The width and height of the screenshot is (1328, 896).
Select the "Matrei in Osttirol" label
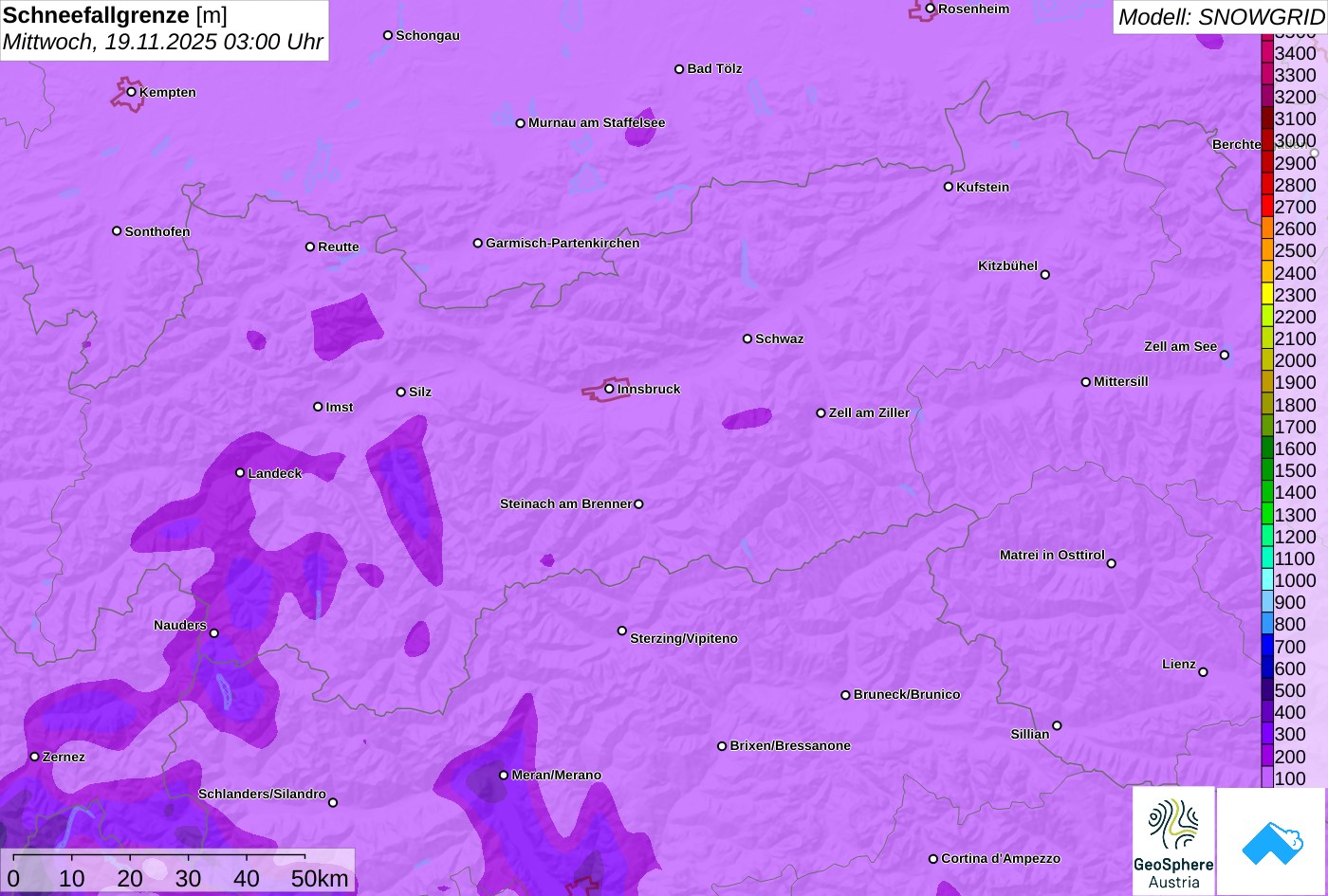coord(1052,555)
